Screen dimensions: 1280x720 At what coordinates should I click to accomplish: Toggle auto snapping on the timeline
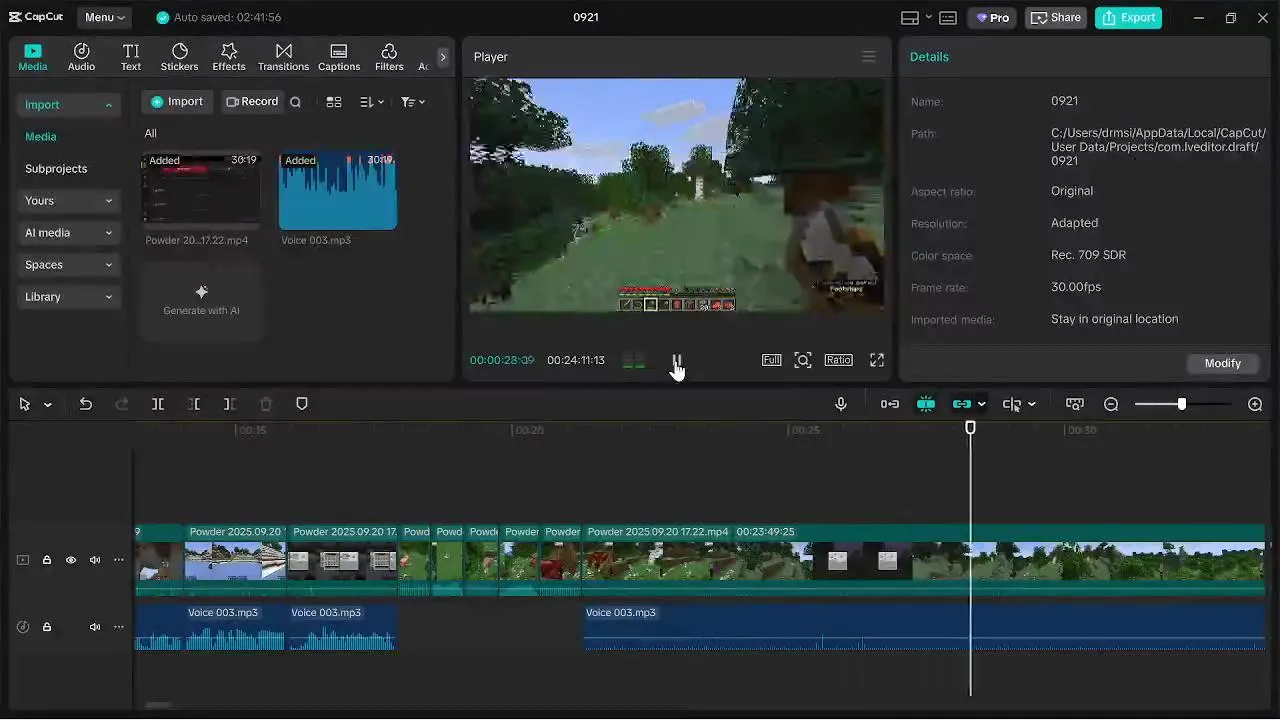coord(926,404)
